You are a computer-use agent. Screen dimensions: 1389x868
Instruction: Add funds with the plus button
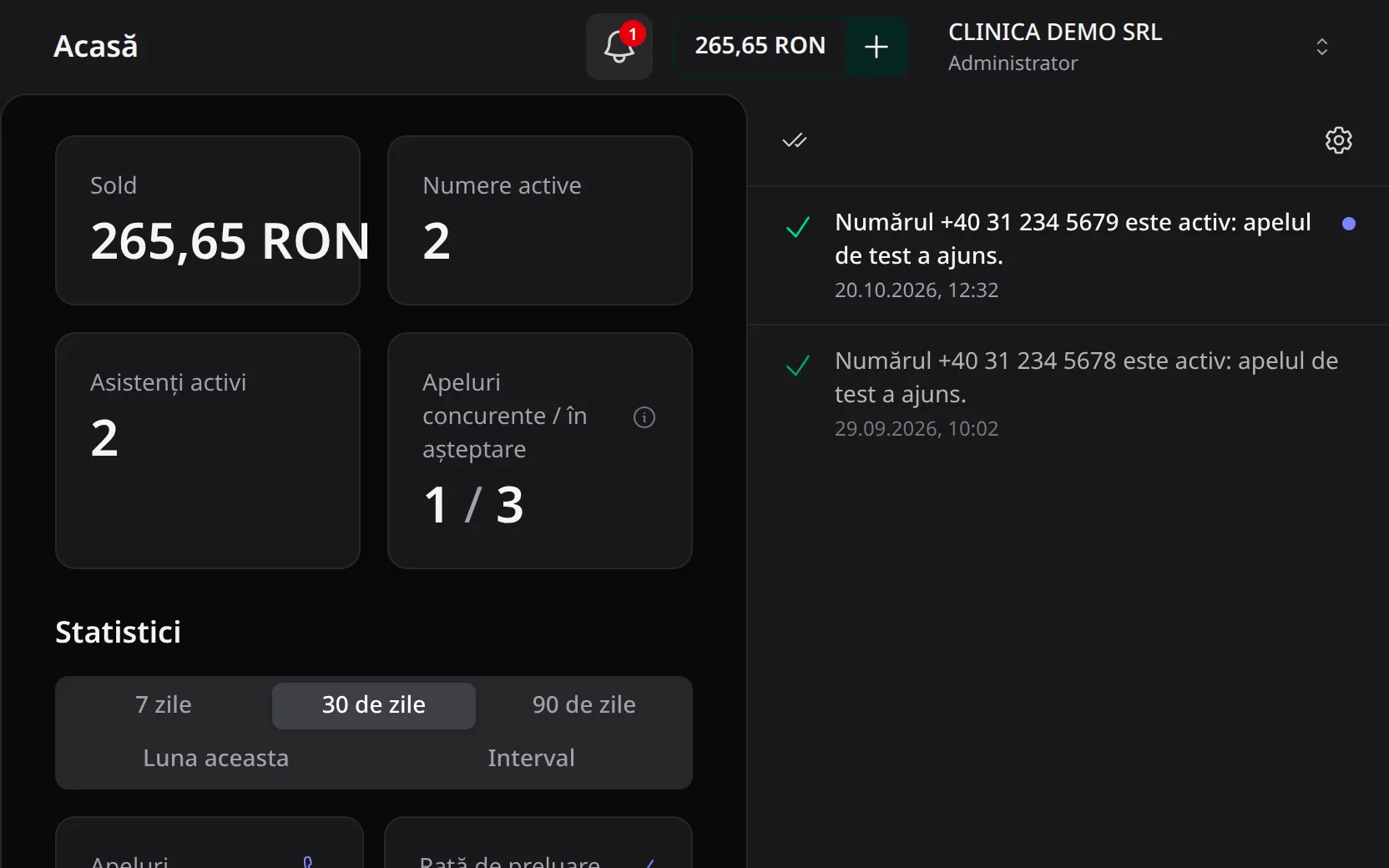[x=876, y=47]
